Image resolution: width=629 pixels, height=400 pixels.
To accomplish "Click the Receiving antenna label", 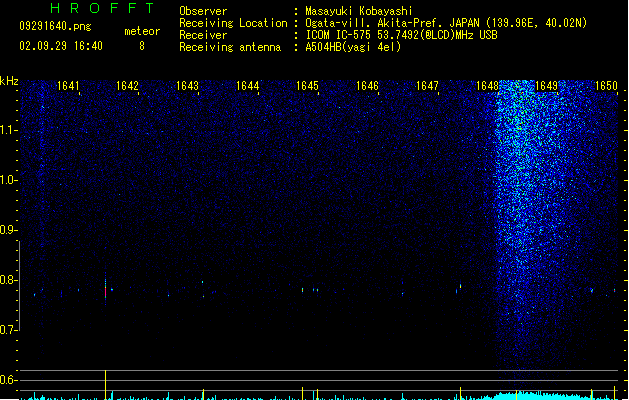I will (230, 47).
